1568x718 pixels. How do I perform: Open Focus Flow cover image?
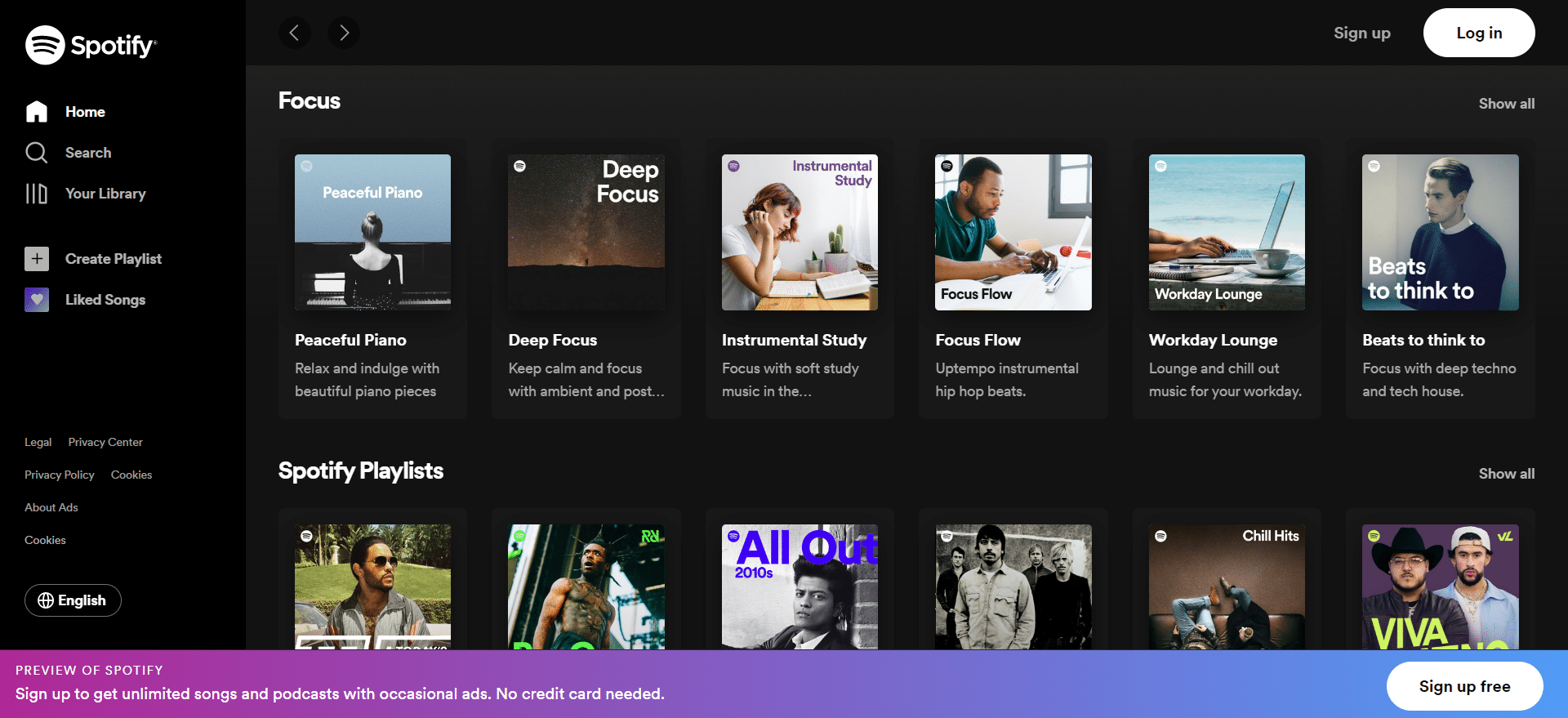point(1013,232)
